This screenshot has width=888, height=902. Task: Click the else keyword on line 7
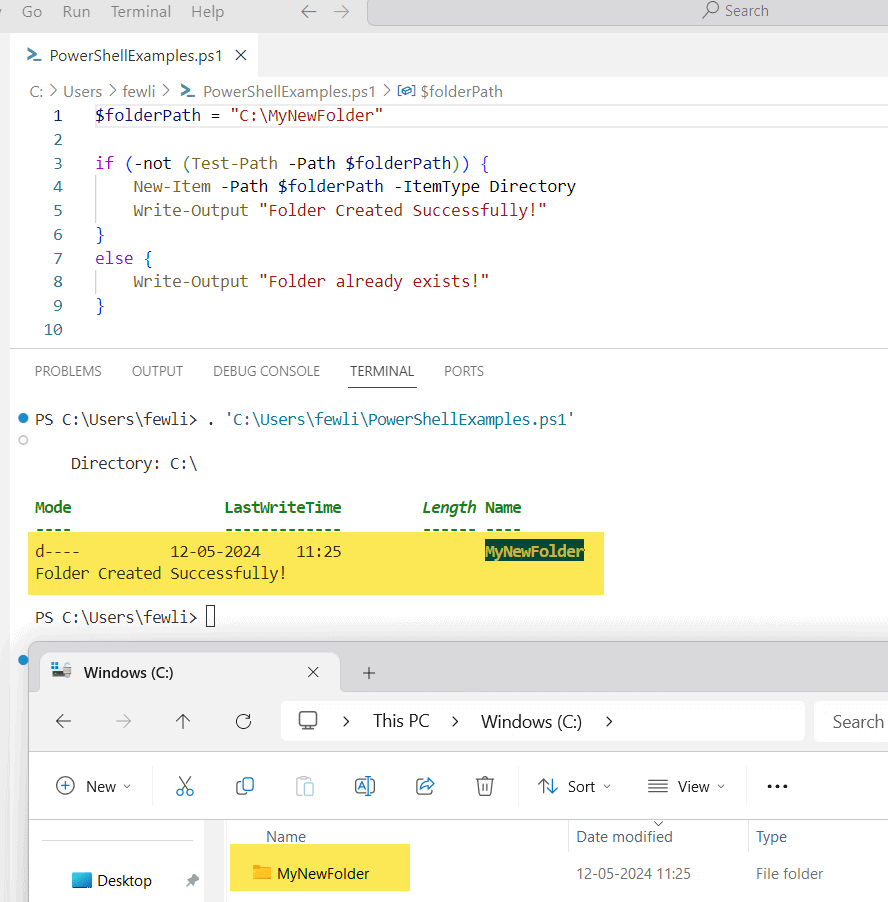coord(114,258)
